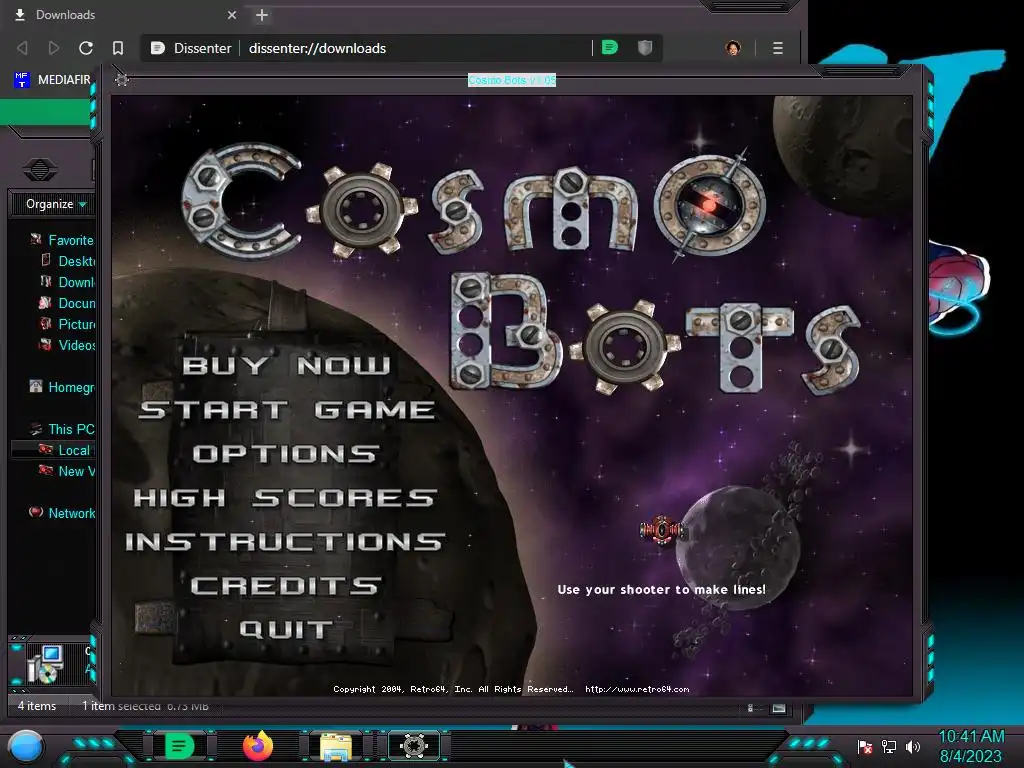The image size is (1024, 768).
Task: Click network tray icon
Action: click(x=889, y=746)
